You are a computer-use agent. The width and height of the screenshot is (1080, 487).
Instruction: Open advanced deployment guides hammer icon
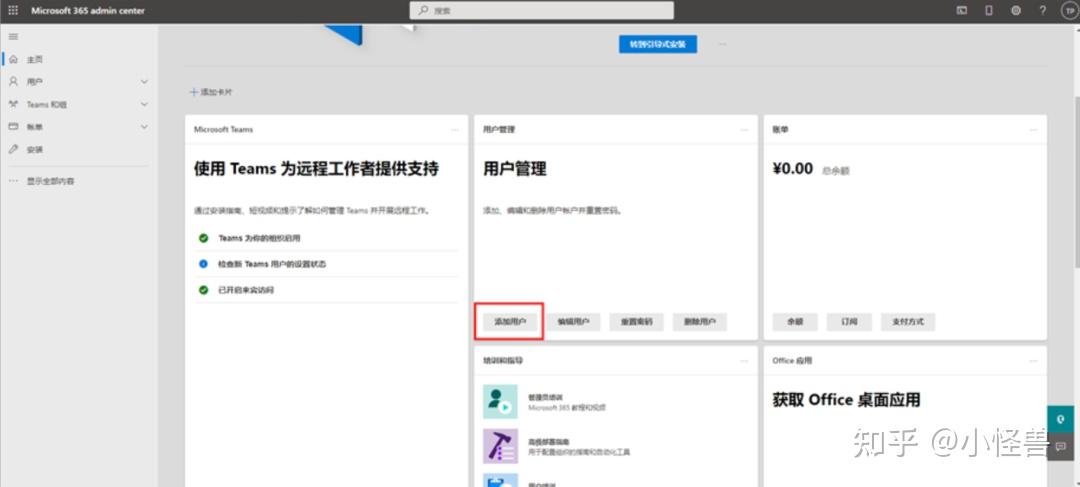point(500,446)
